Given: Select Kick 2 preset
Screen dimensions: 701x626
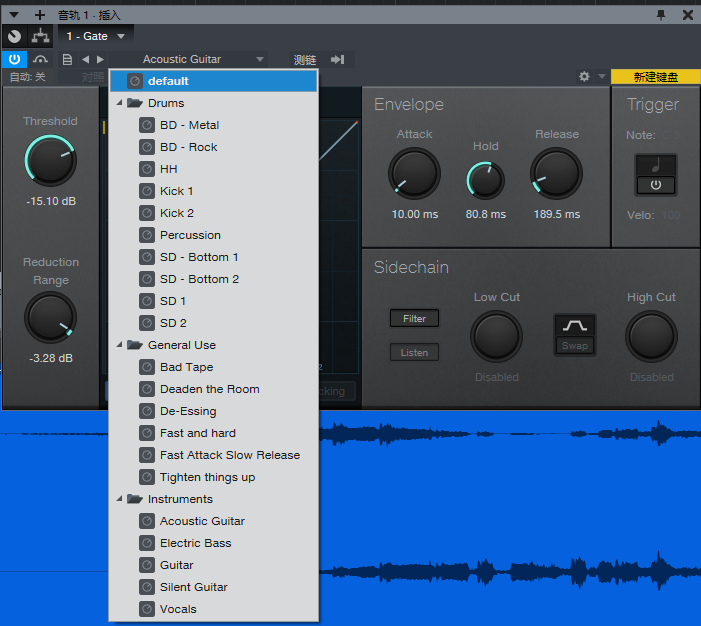Looking at the screenshot, I should point(214,213).
